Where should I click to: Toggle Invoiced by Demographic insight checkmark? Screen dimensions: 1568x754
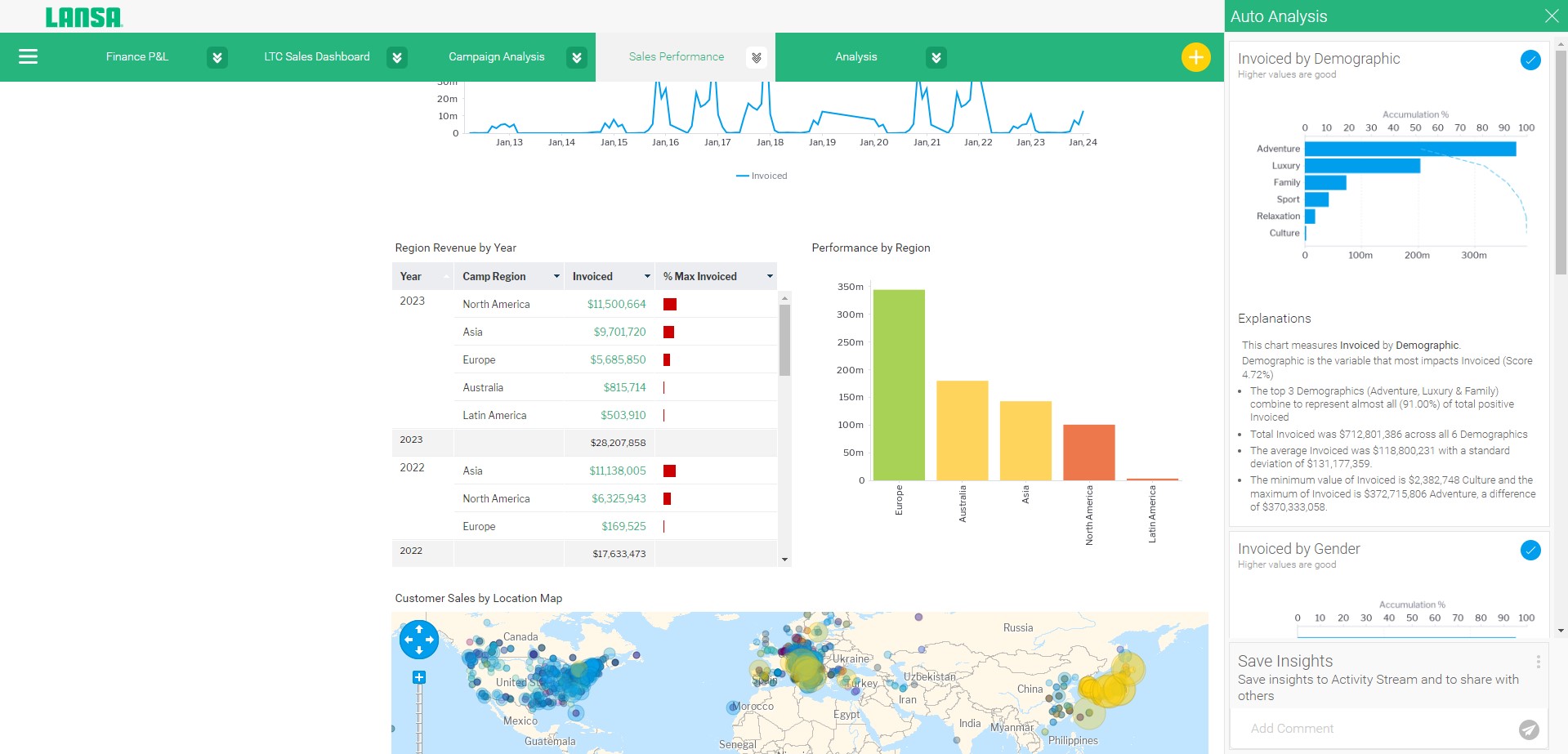[1530, 60]
